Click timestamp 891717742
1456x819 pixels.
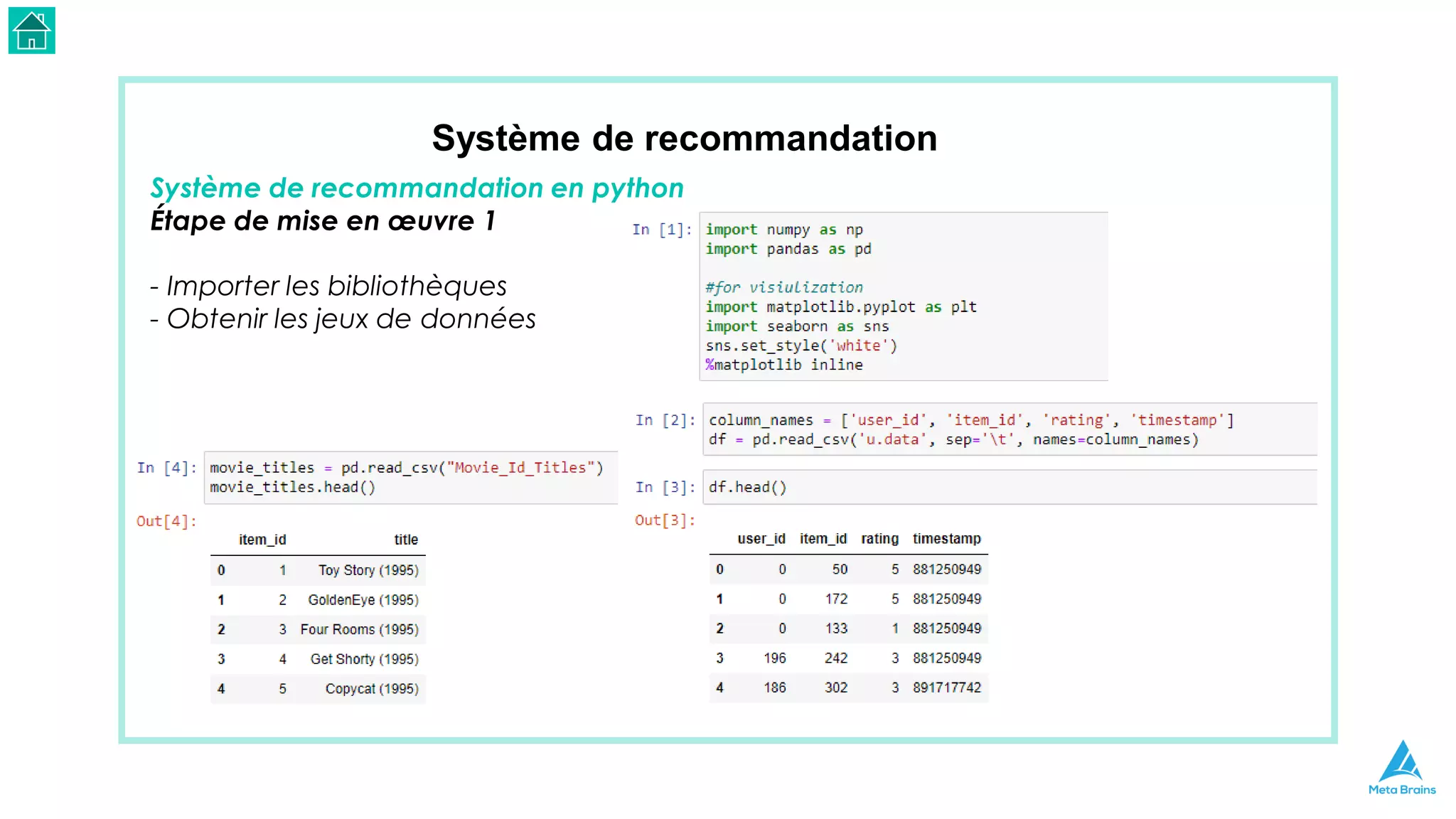pos(947,687)
